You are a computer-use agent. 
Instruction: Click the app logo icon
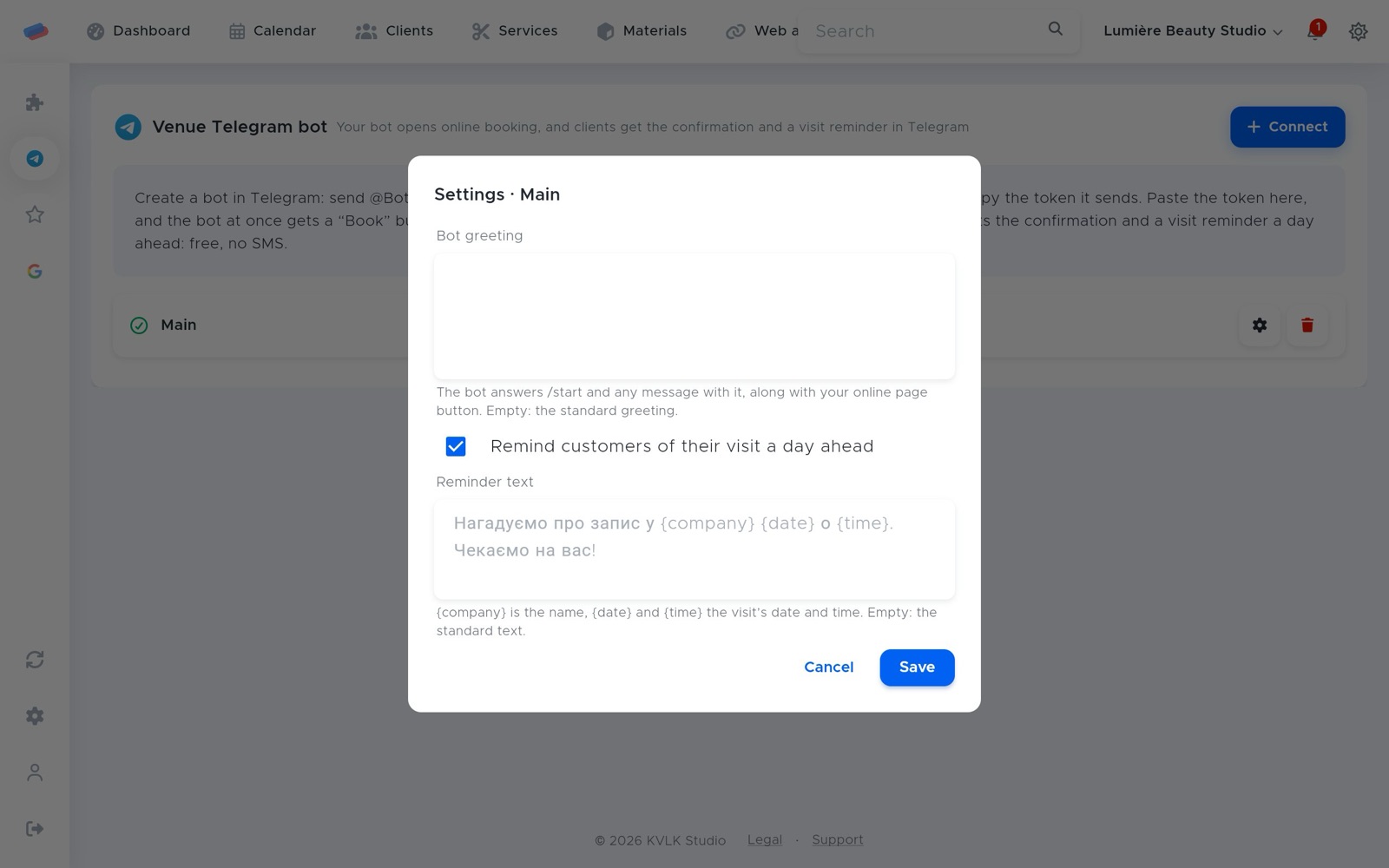click(36, 31)
